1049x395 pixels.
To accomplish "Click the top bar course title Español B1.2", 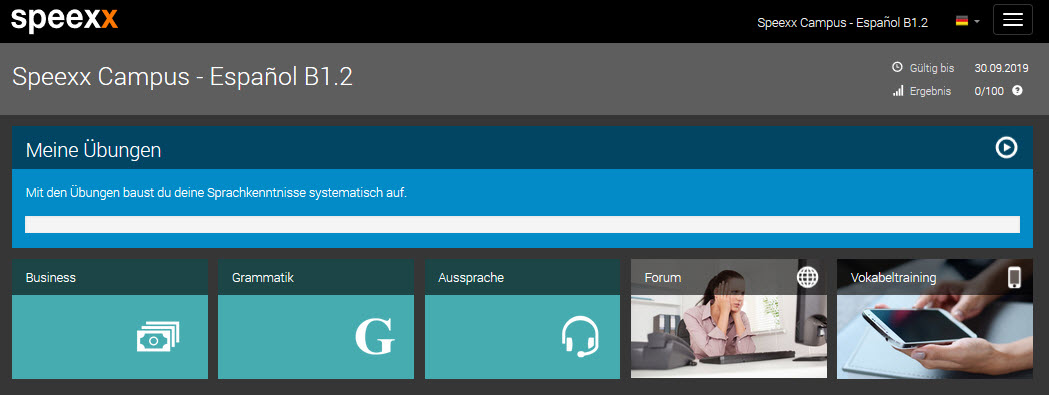I will [842, 22].
